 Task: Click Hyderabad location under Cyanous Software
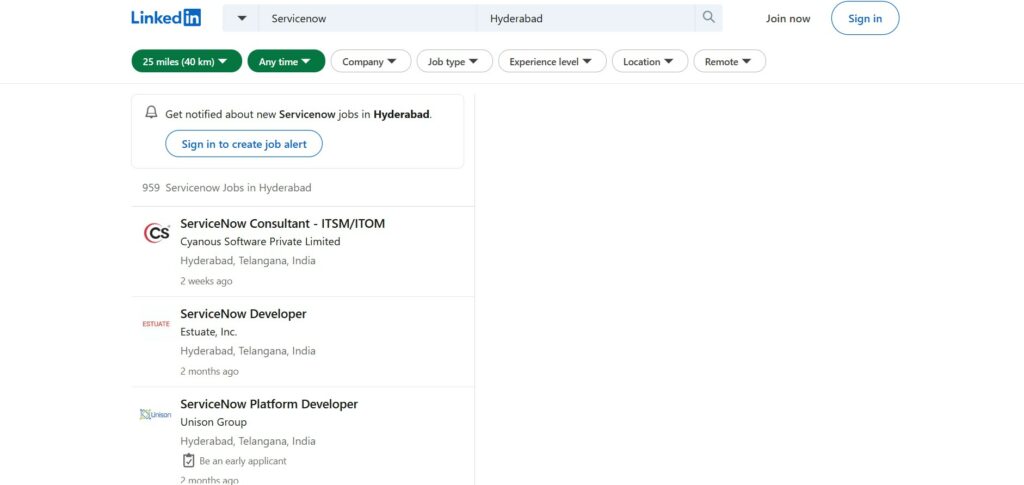click(x=248, y=260)
